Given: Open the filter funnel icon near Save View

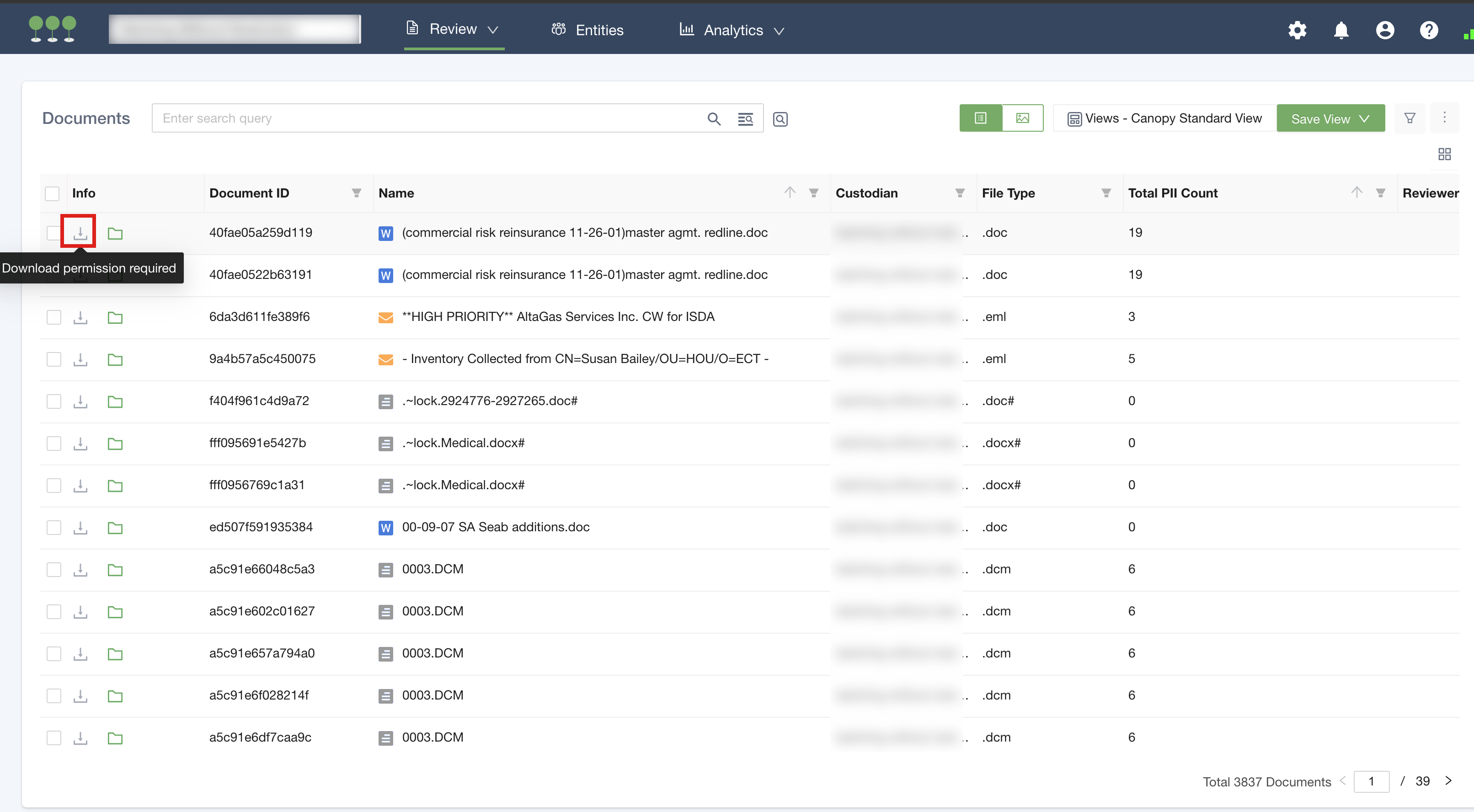Looking at the screenshot, I should [x=1410, y=118].
